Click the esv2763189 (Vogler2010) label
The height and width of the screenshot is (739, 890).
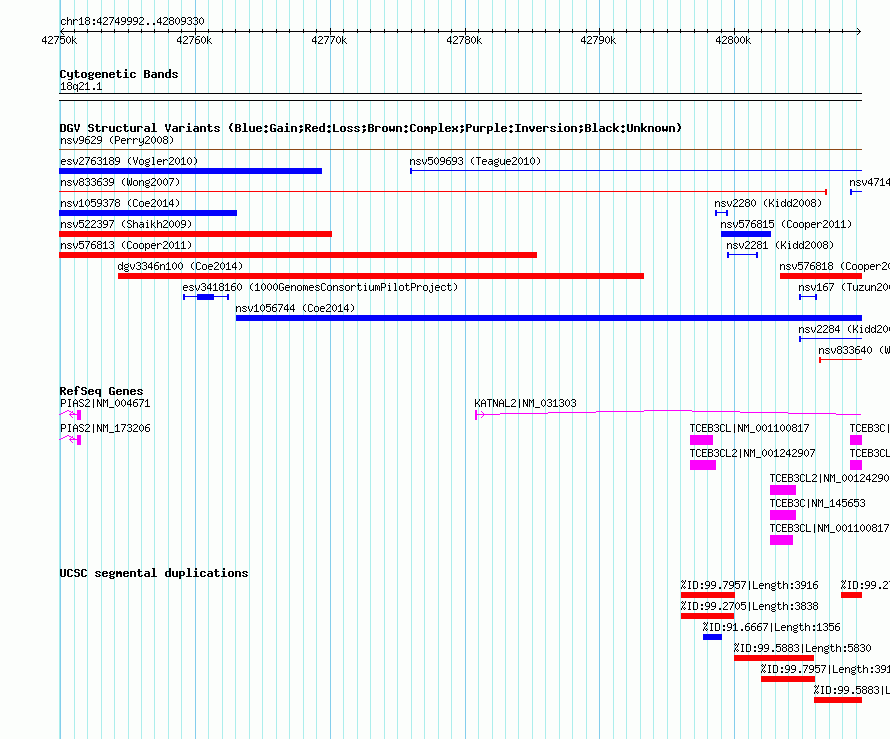point(129,161)
